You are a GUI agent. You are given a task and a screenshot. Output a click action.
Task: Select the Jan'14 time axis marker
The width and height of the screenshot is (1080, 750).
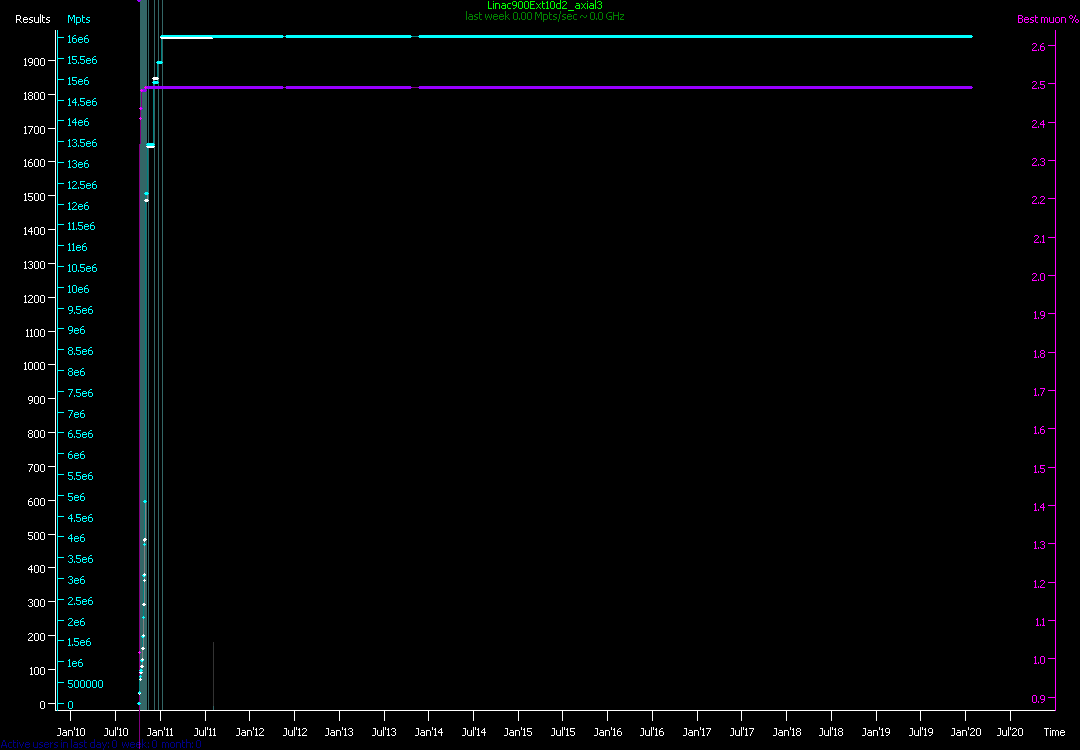coord(429,732)
